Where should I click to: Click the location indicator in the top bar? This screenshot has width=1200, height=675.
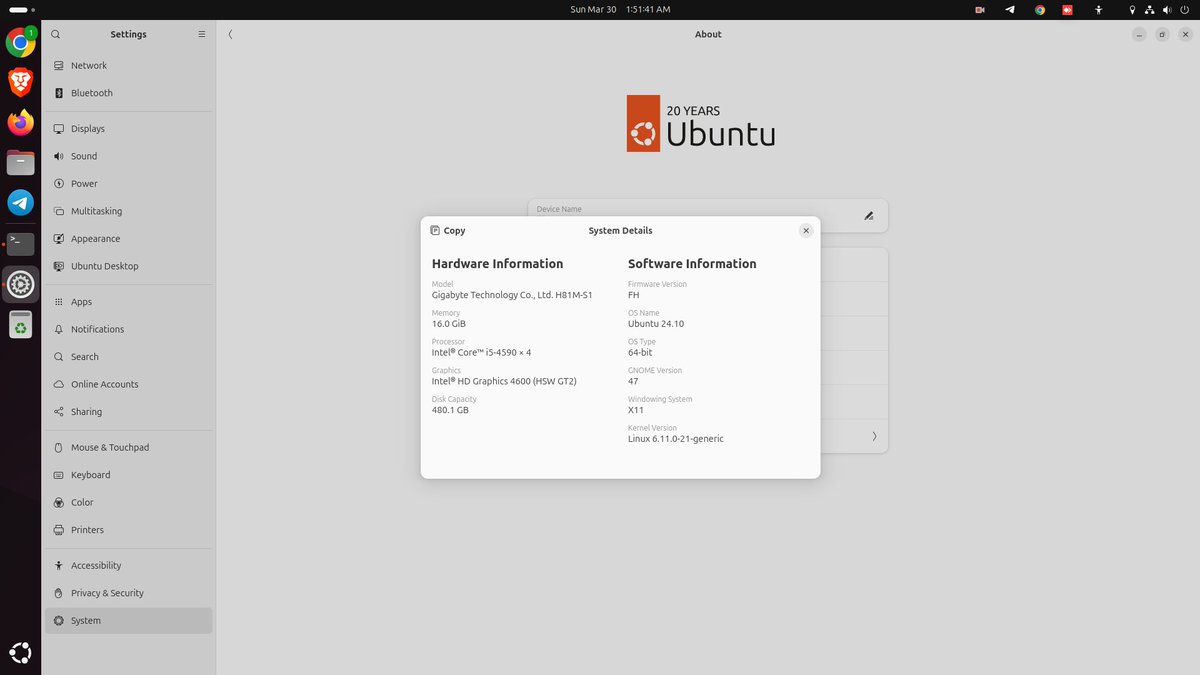coord(1132,9)
